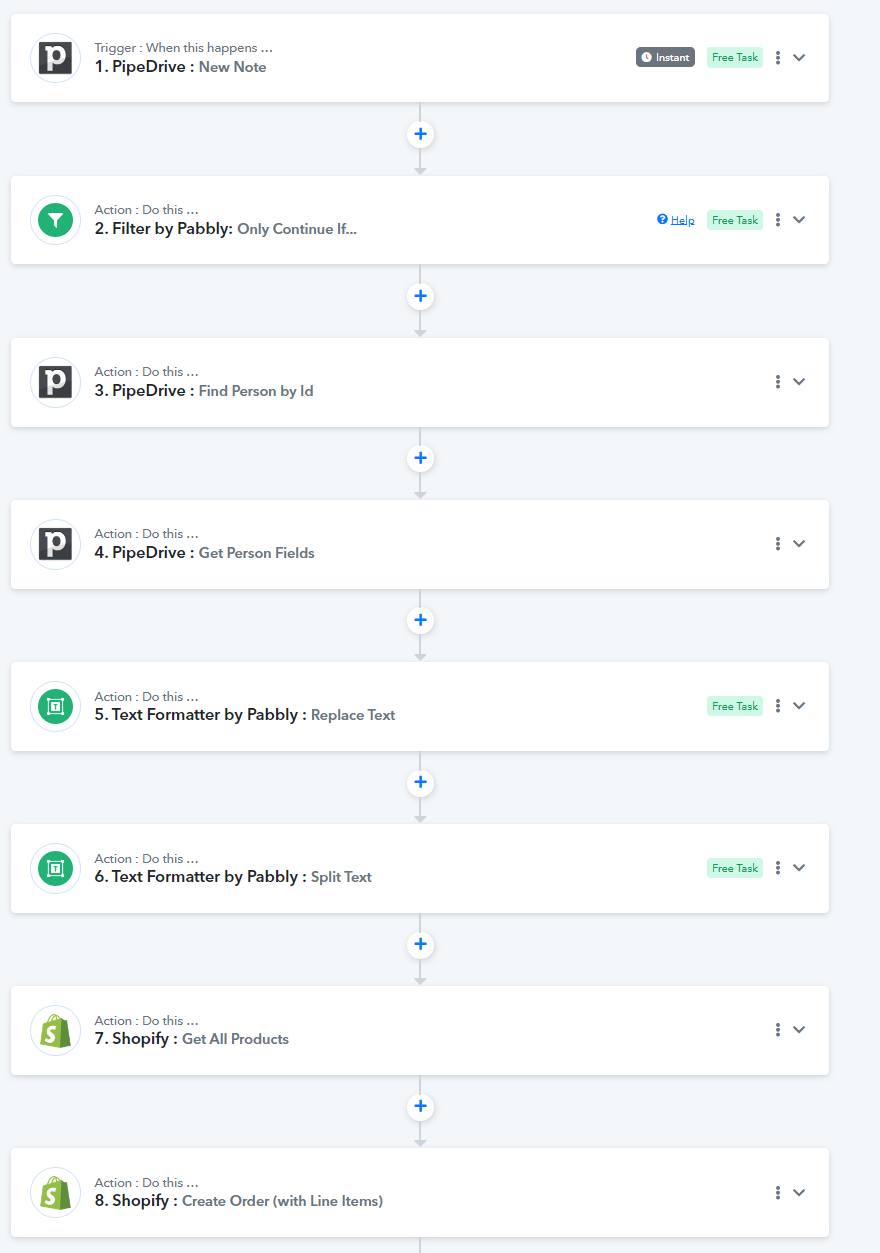Click the Free Task badge on Filter by Pabbly
This screenshot has width=880, height=1253.
[735, 220]
